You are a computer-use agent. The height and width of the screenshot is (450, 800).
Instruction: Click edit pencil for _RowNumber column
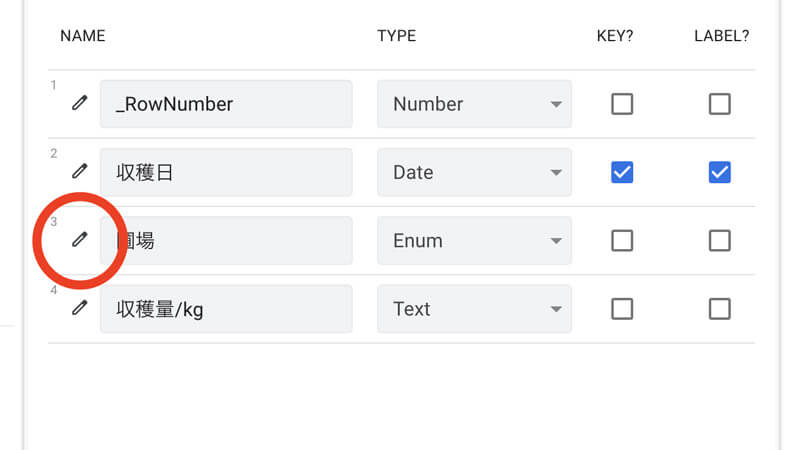[80, 103]
